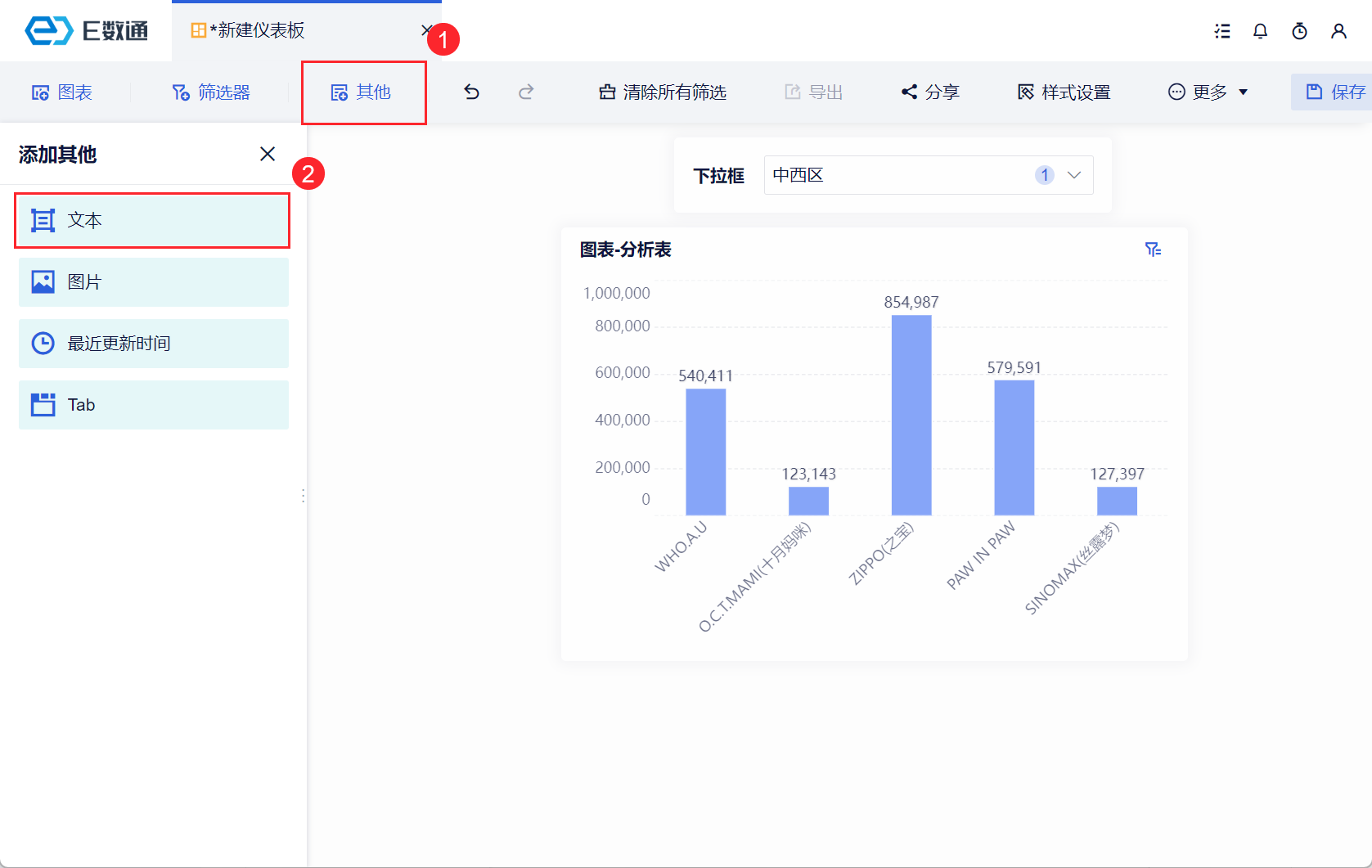
Task: Click the E数通 logo
Action: coord(86,31)
